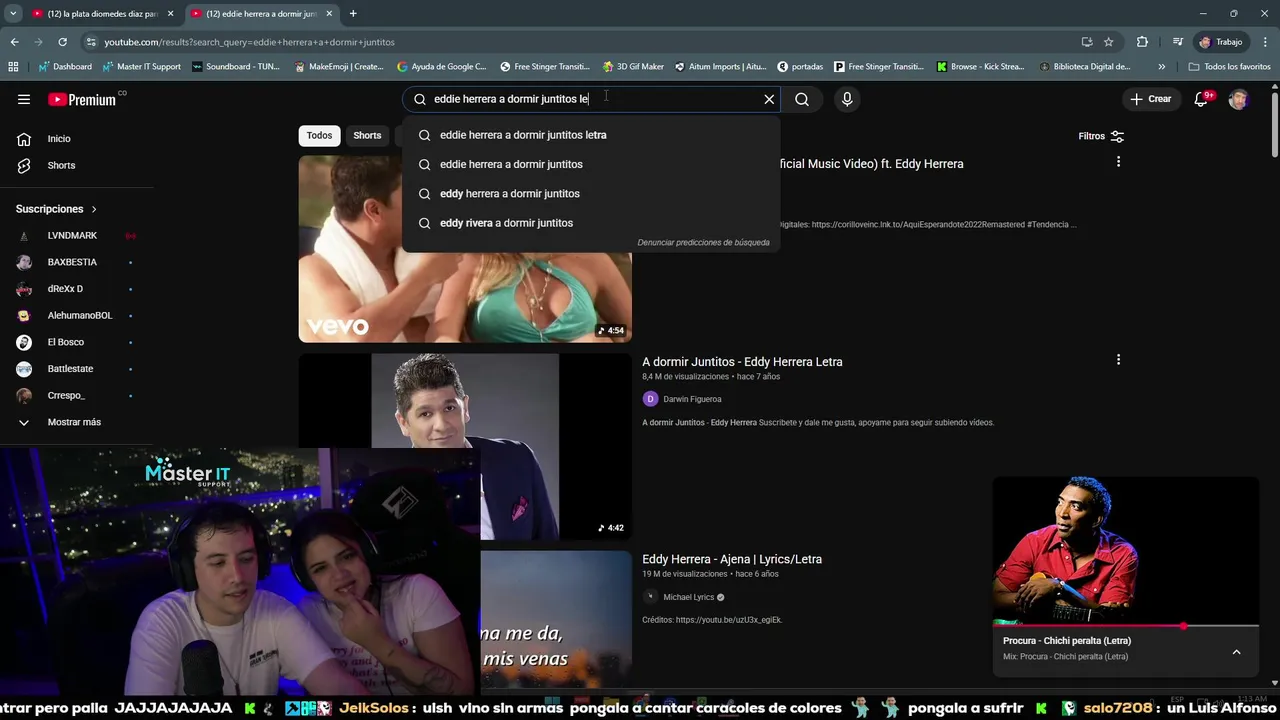The width and height of the screenshot is (1280, 720).
Task: Go to the YouTube Premium home logo
Action: [82, 99]
